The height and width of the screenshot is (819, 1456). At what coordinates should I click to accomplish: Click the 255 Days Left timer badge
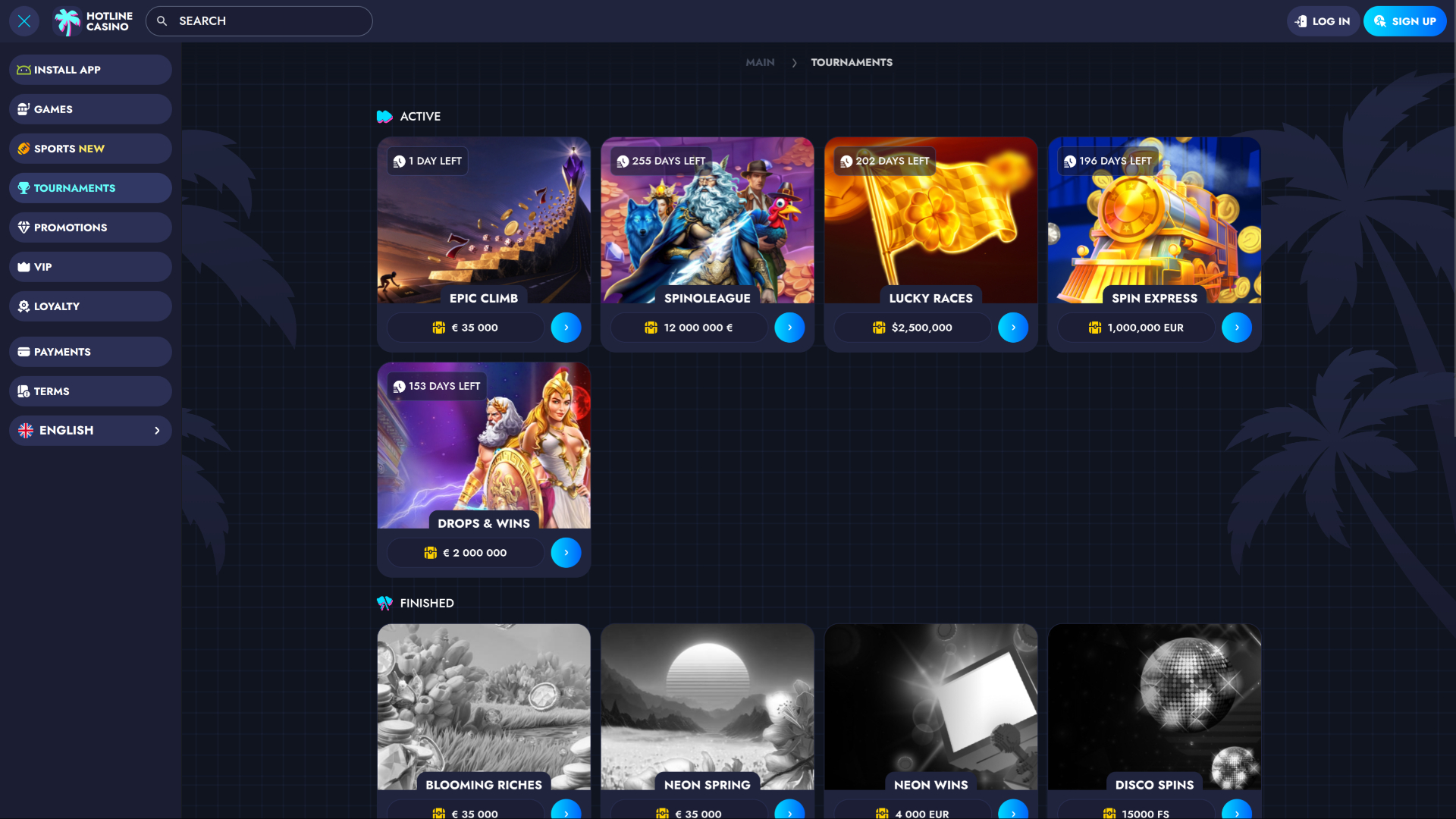663,161
